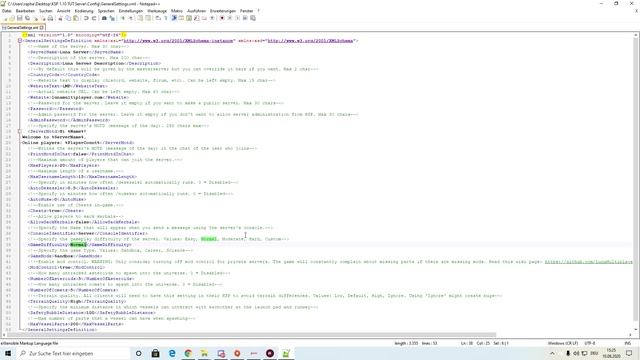Click the Close All toolbar icon
The width and height of the screenshot is (640, 360).
tap(43, 18)
